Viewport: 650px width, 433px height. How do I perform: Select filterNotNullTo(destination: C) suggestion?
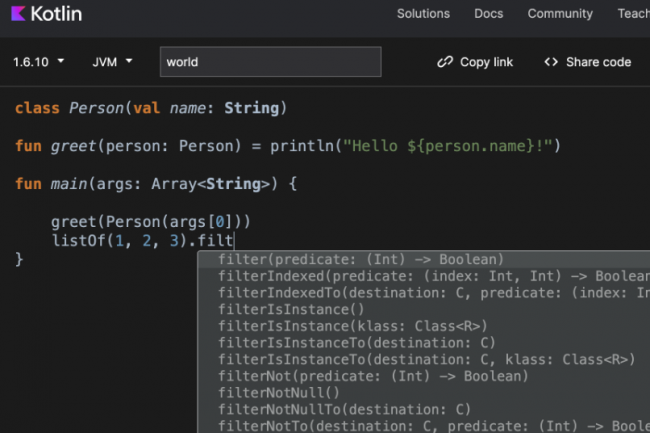(x=424, y=409)
